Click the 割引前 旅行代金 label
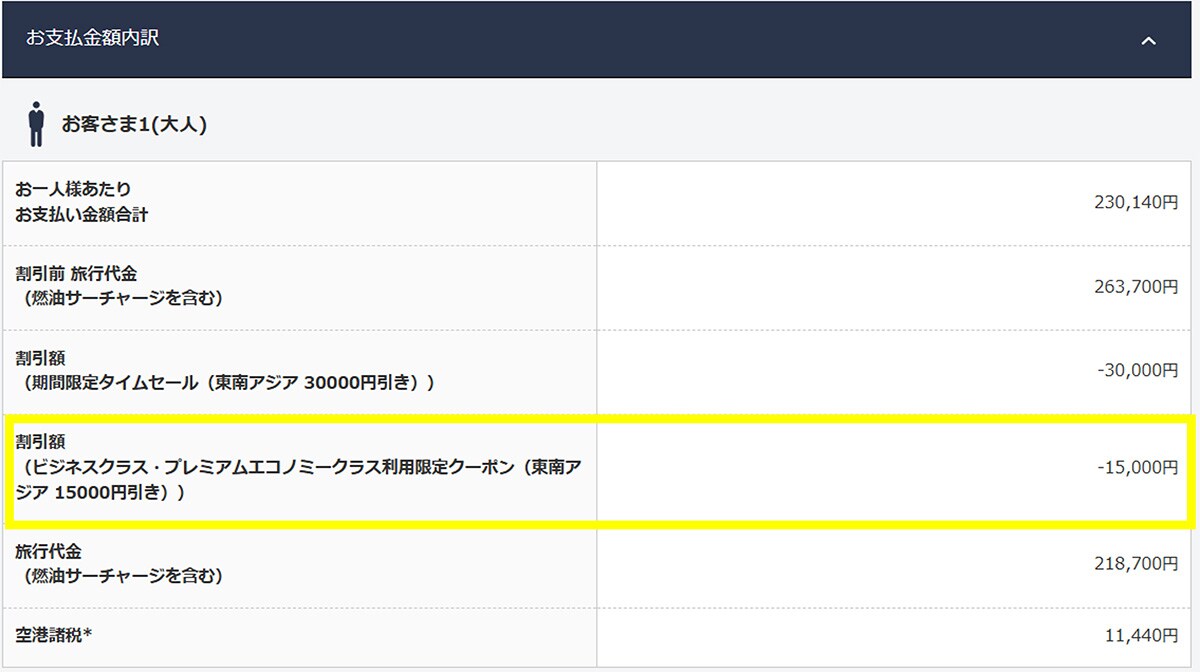The width and height of the screenshot is (1200, 672). [76, 274]
